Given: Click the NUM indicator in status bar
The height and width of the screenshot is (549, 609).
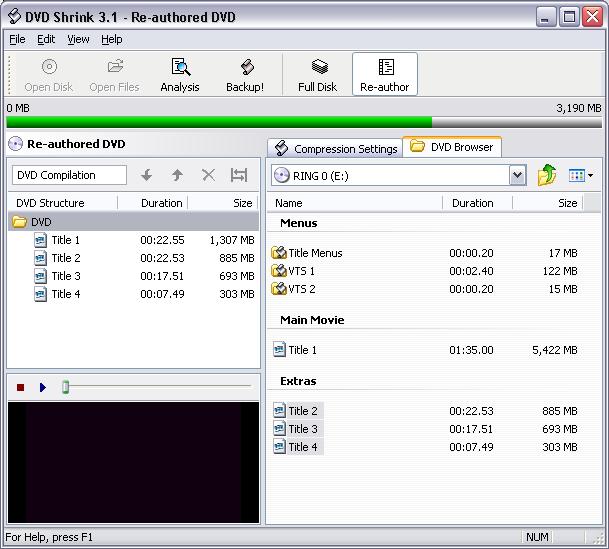Looking at the screenshot, I should (x=537, y=537).
